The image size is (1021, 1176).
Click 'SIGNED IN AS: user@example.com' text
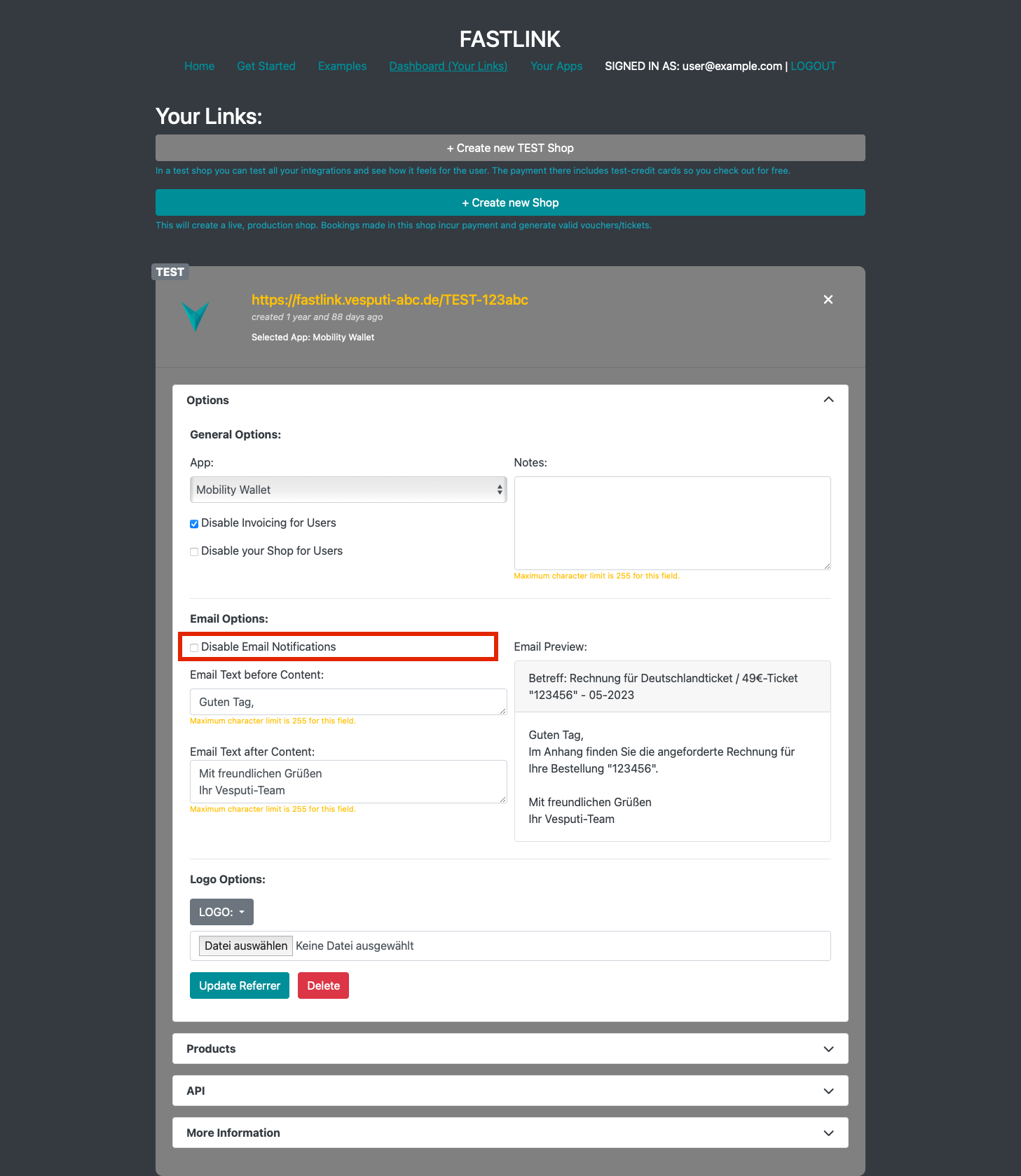(694, 66)
